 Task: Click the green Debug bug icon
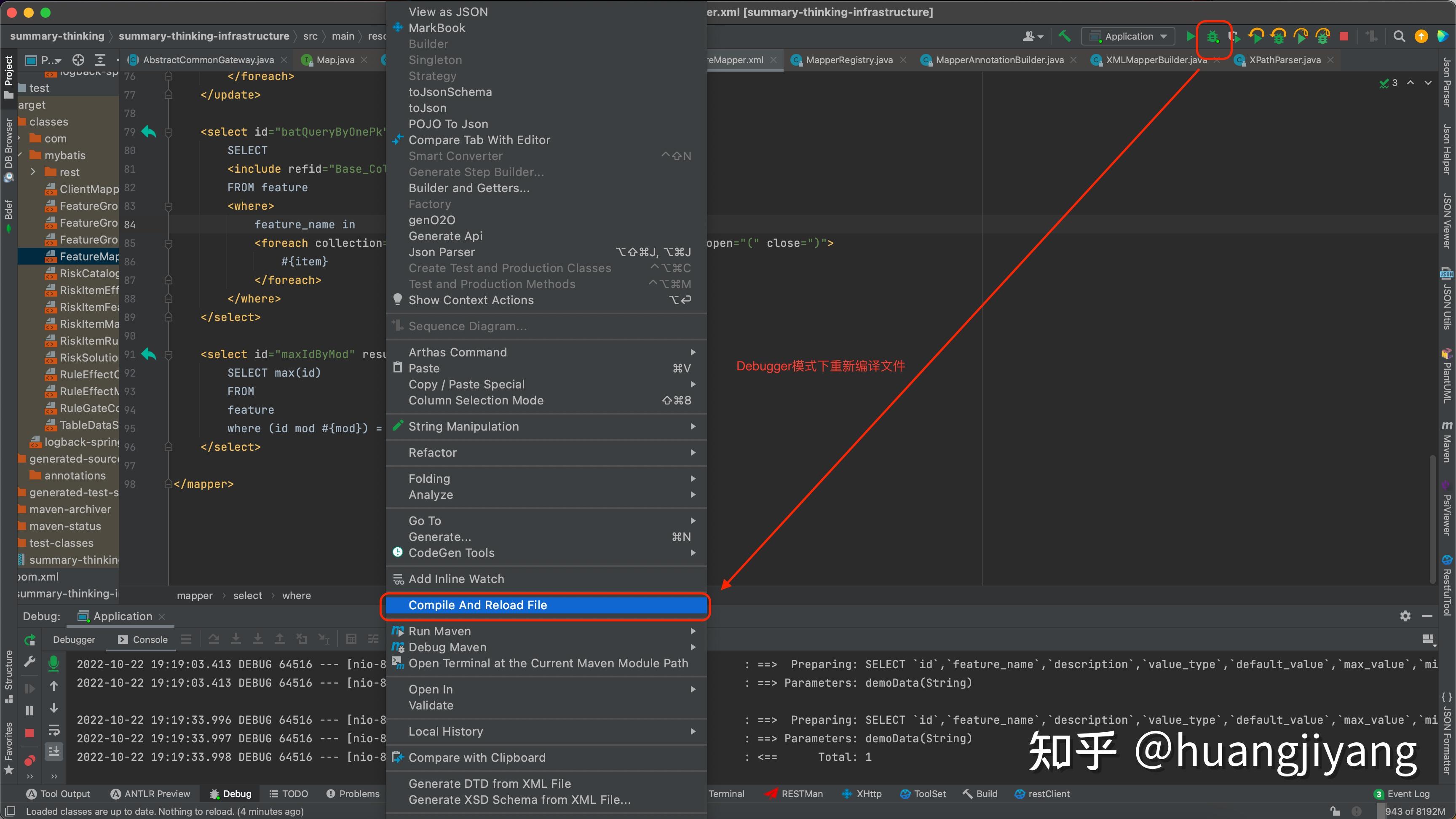pos(1213,37)
